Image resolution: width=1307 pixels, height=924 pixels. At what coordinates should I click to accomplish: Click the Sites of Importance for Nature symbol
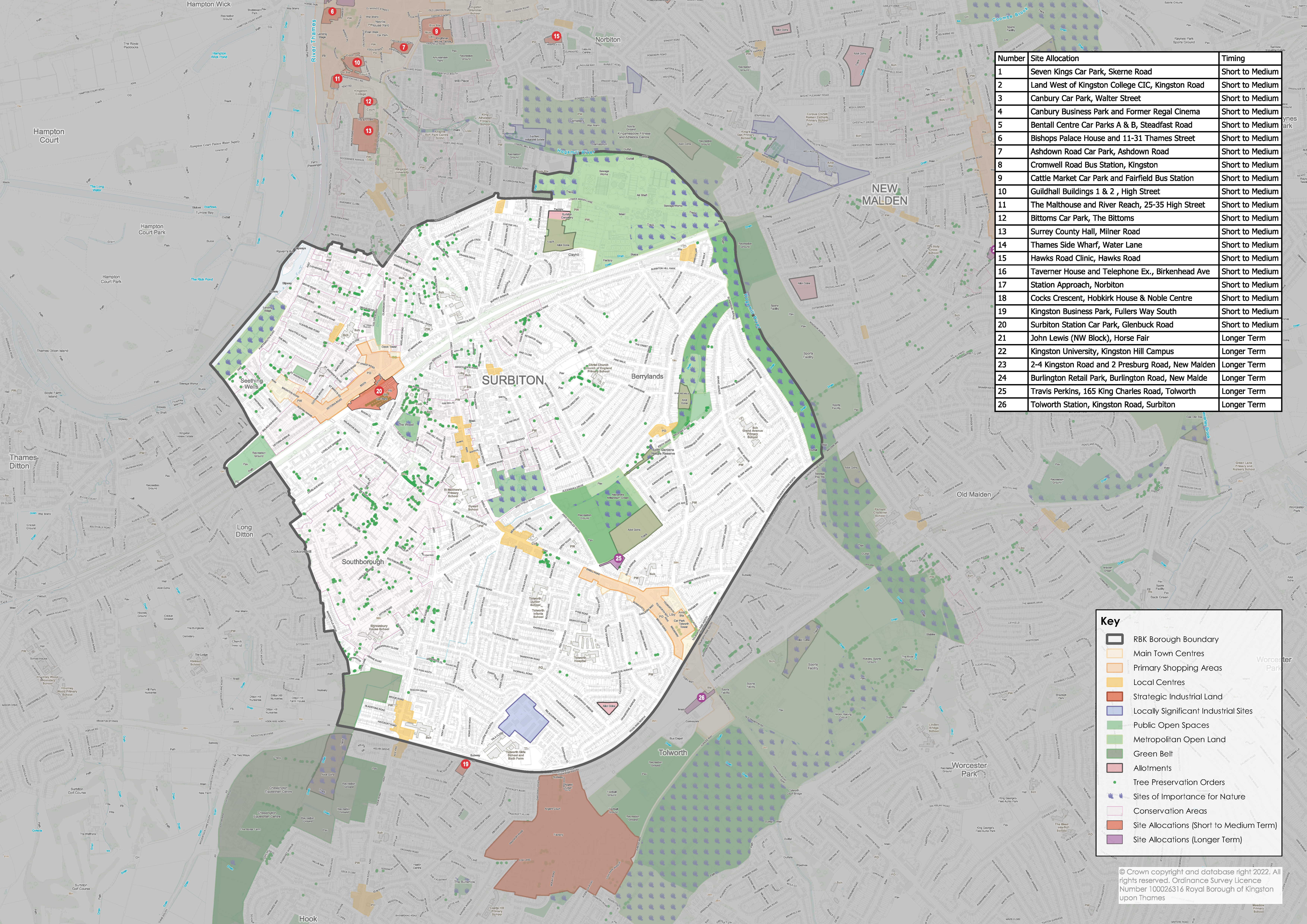coord(1115,796)
